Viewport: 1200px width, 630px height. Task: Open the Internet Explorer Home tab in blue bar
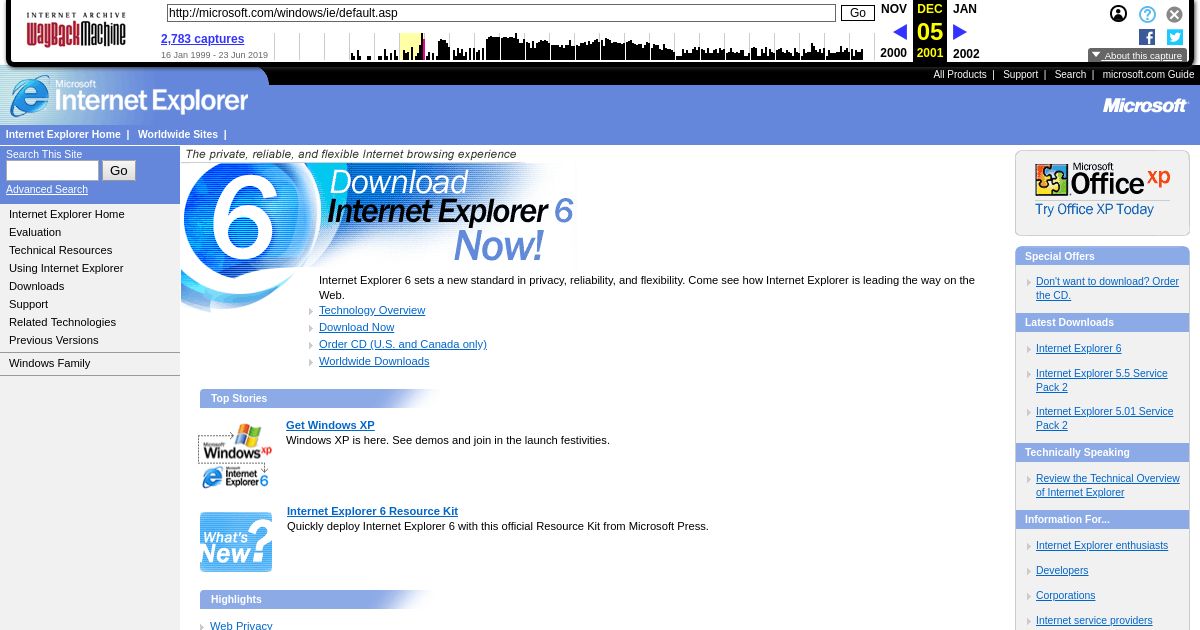pyautogui.click(x=63, y=134)
